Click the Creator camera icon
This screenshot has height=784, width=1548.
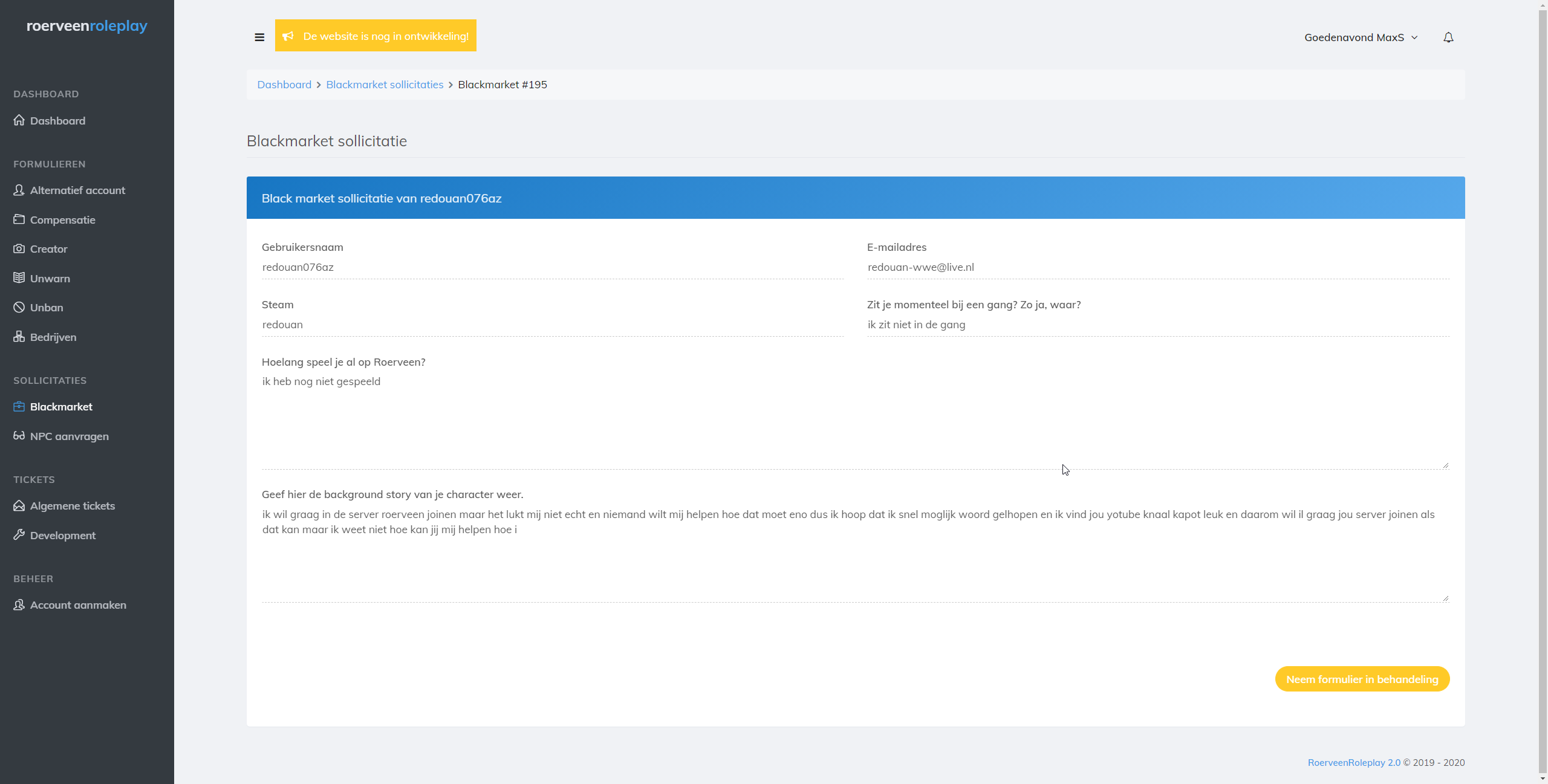coord(19,248)
